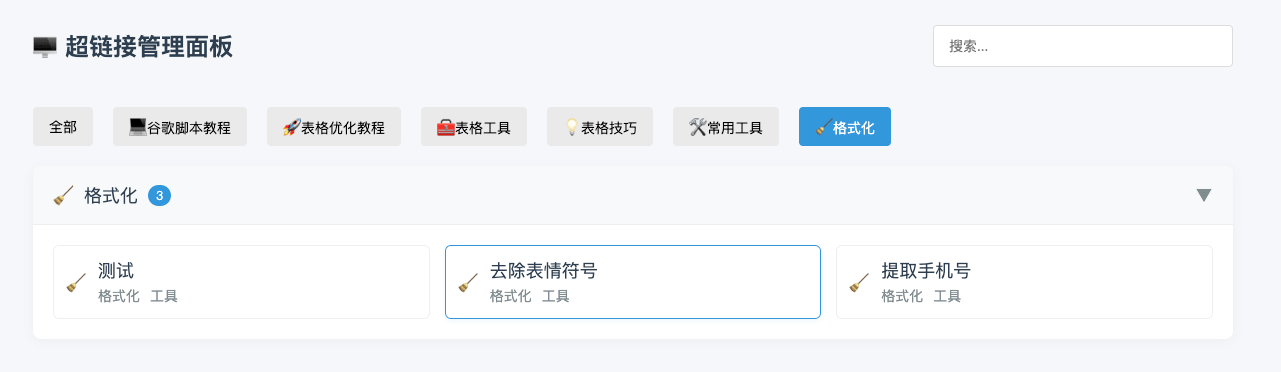Click the active 格式化 filter tab
The height and width of the screenshot is (372, 1281).
pyautogui.click(x=845, y=127)
